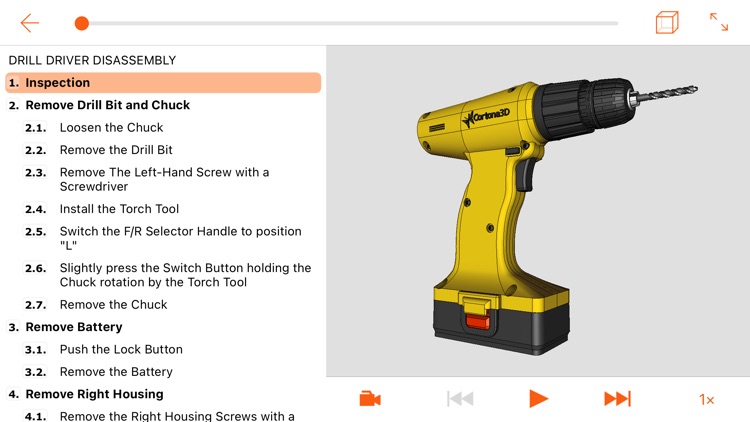Move the orange progress slider handle
The image size is (750, 422).
tap(82, 23)
